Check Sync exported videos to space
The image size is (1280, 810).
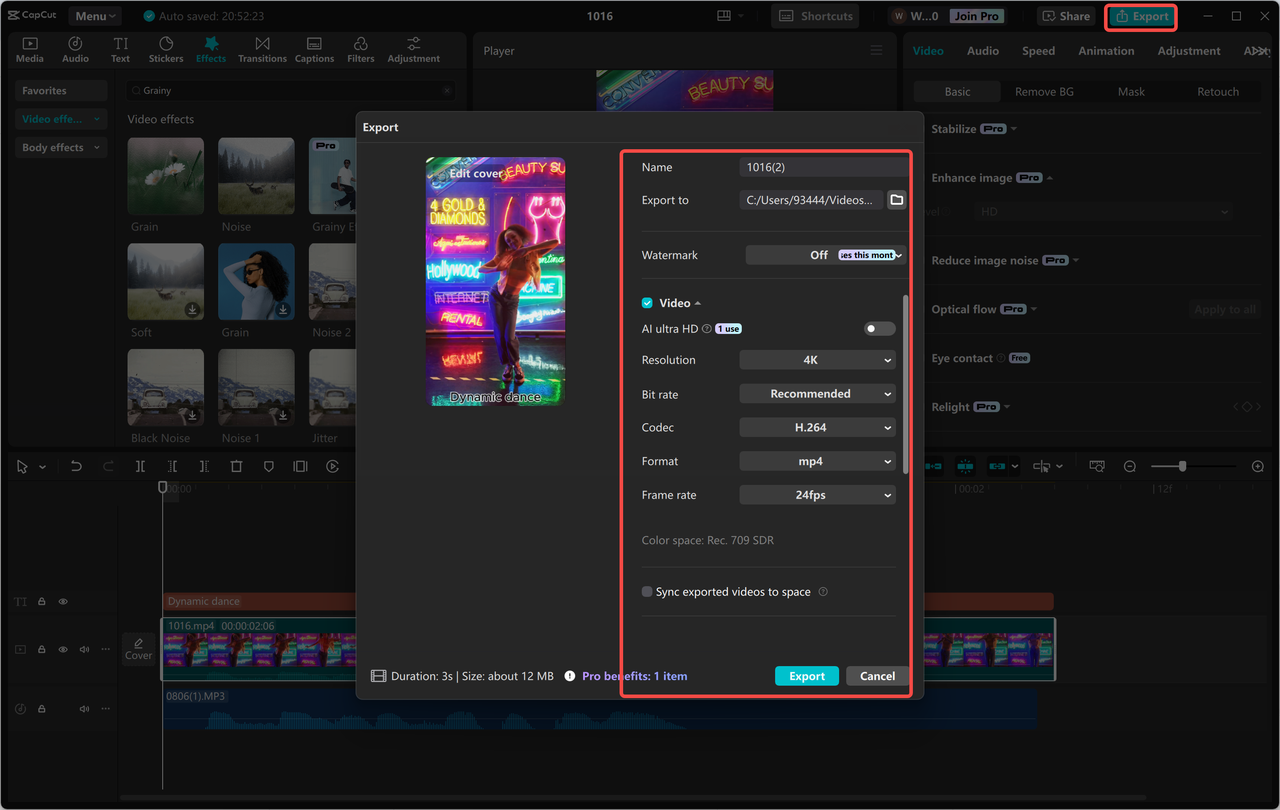coord(646,591)
